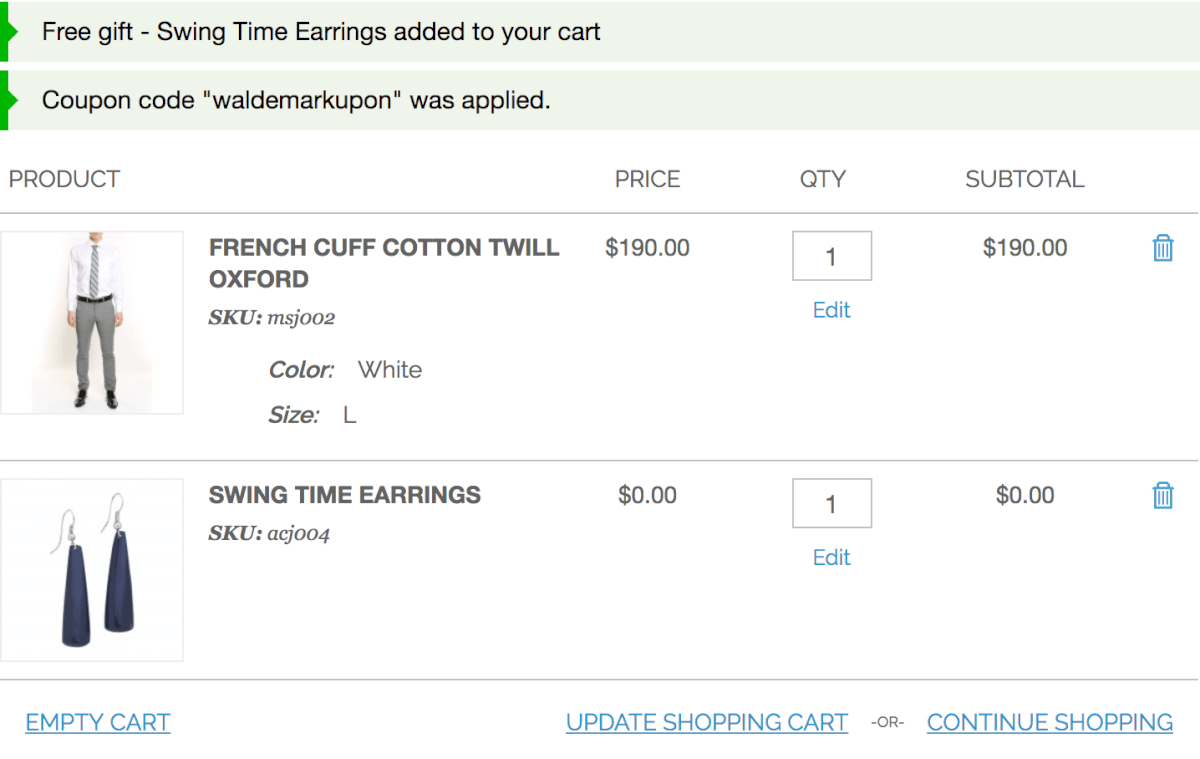This screenshot has height=759, width=1200.
Task: Click the SUBTOTAL column header
Action: pyautogui.click(x=1024, y=180)
